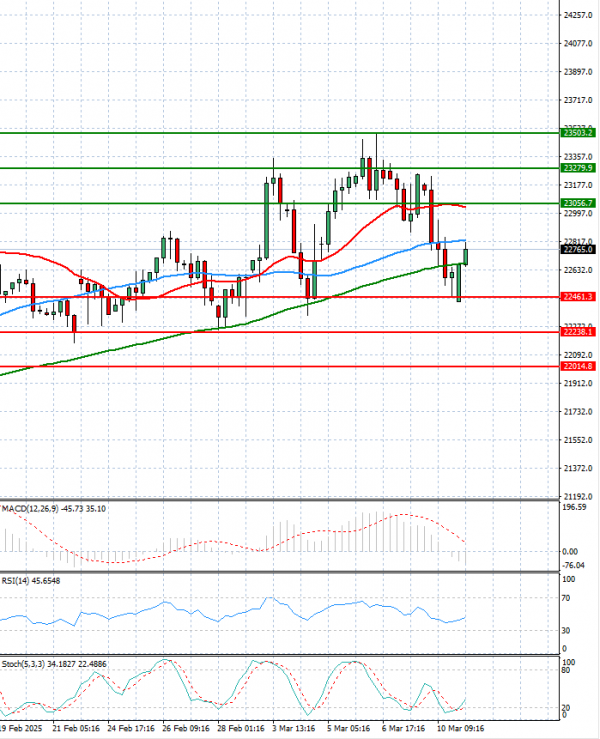This screenshot has width=600, height=739.
Task: Click the 24257.0 price scale value
Action: click(578, 15)
